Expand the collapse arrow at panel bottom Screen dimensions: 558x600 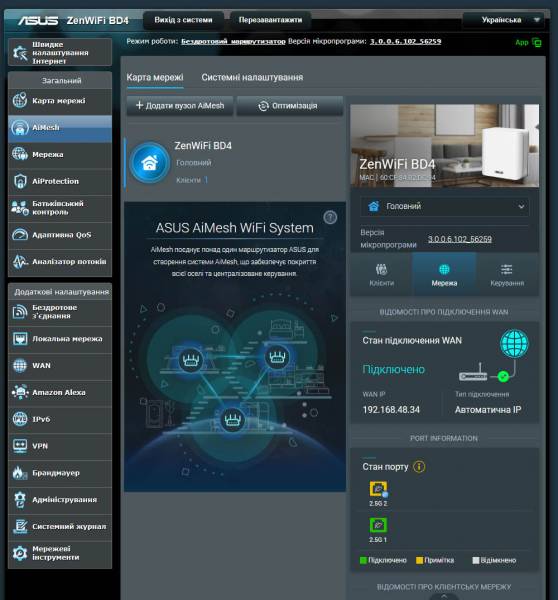tap(444, 596)
